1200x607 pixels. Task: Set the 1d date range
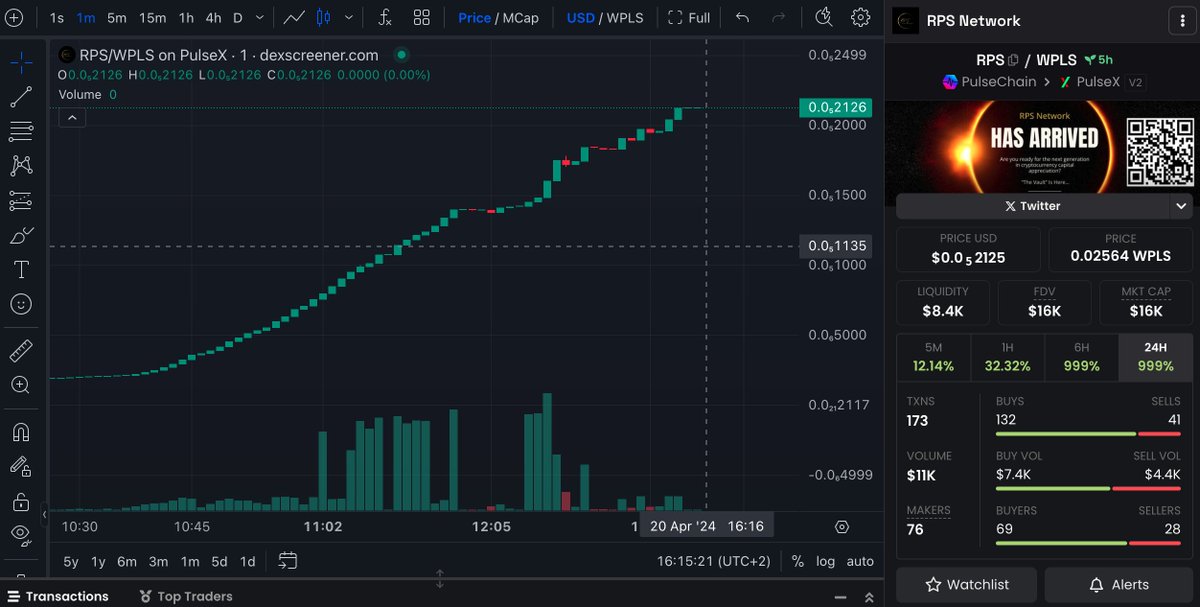tap(247, 561)
